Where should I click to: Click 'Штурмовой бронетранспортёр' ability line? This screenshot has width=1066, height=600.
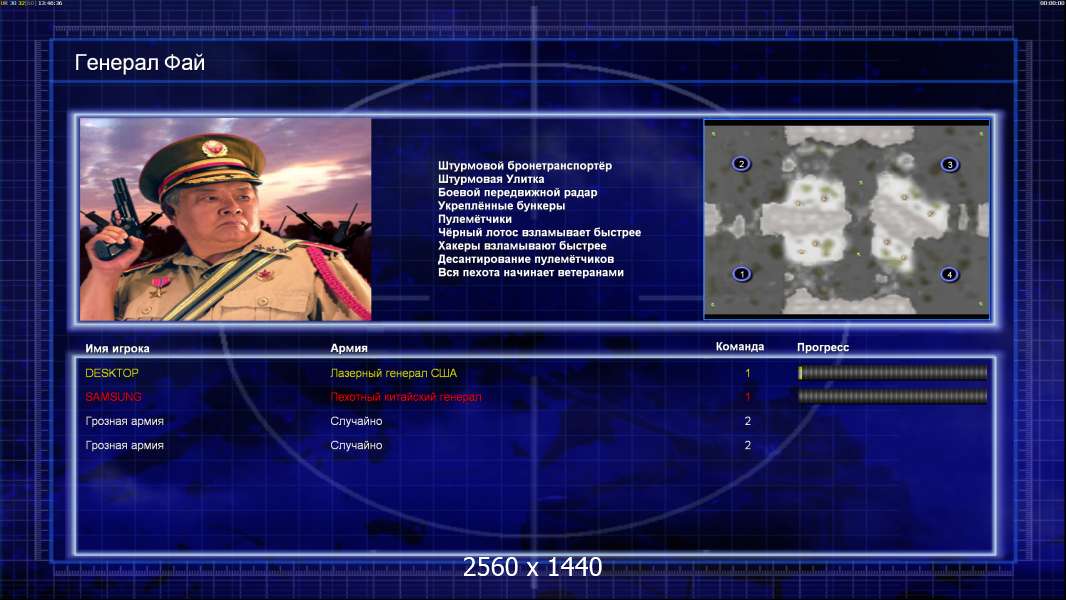coord(525,166)
